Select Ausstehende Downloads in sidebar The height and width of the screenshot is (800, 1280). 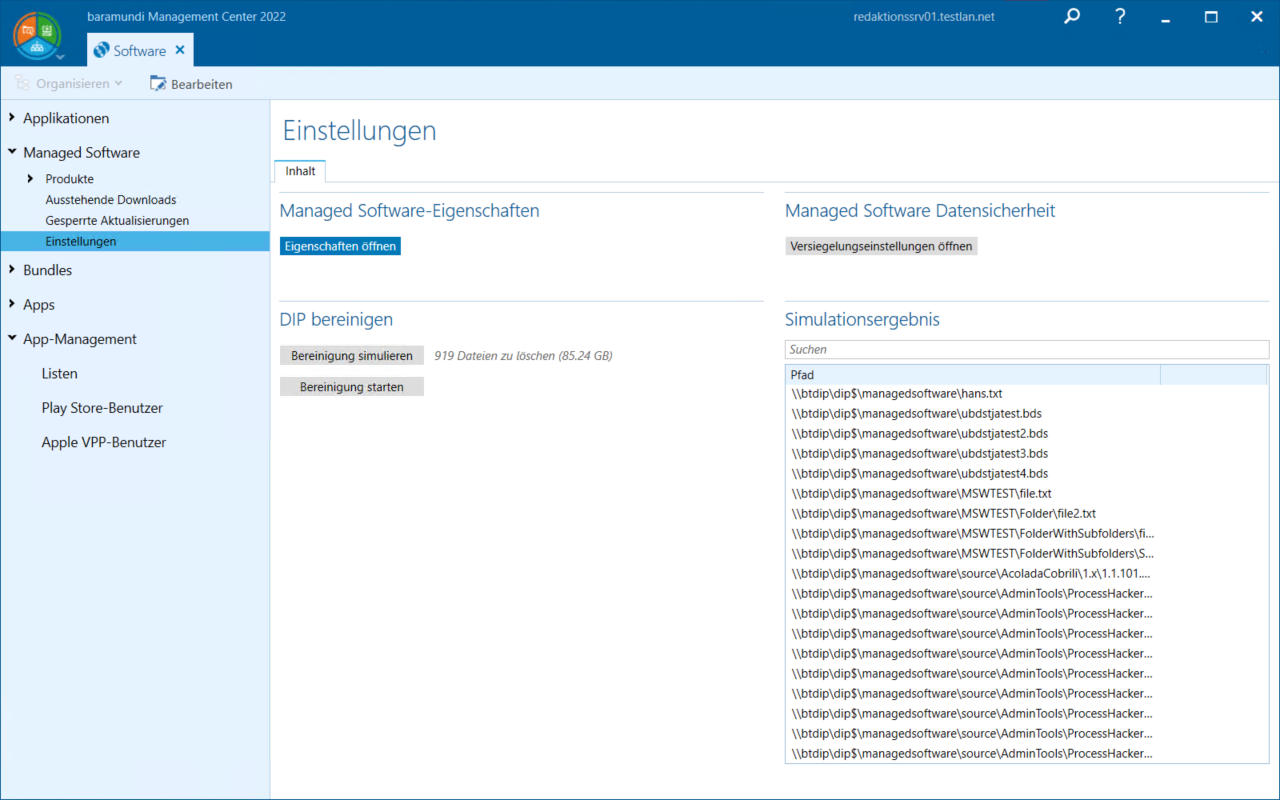110,200
